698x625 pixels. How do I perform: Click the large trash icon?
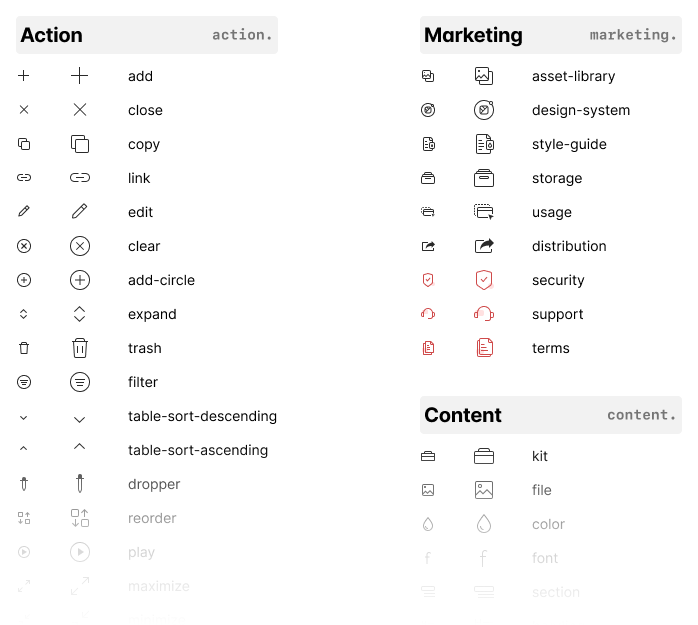(80, 348)
